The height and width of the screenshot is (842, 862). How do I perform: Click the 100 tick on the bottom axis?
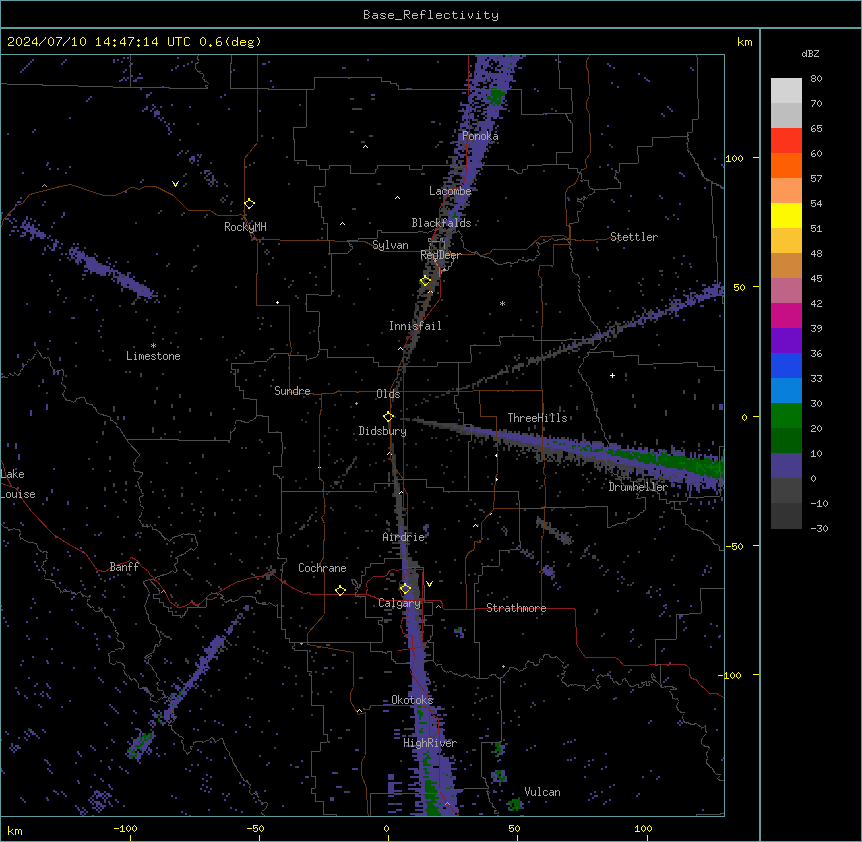643,828
